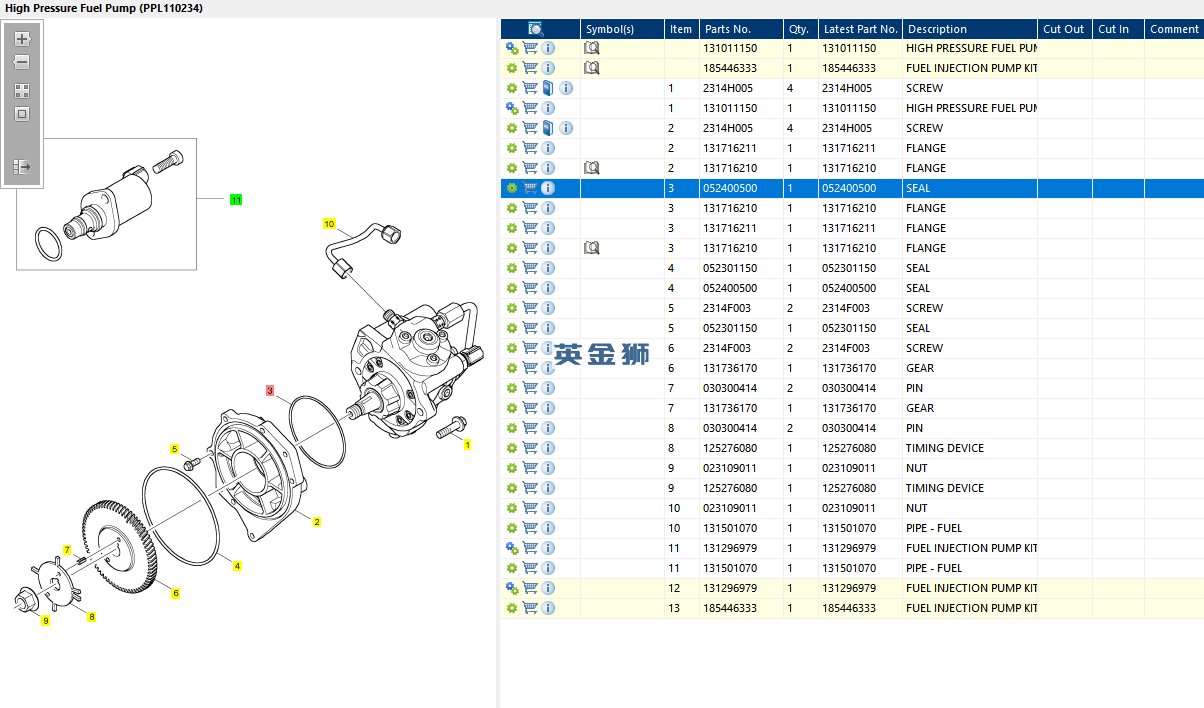The width and height of the screenshot is (1204, 708).
Task: Select callout 10 on the fuel pipe
Action: pos(329,224)
